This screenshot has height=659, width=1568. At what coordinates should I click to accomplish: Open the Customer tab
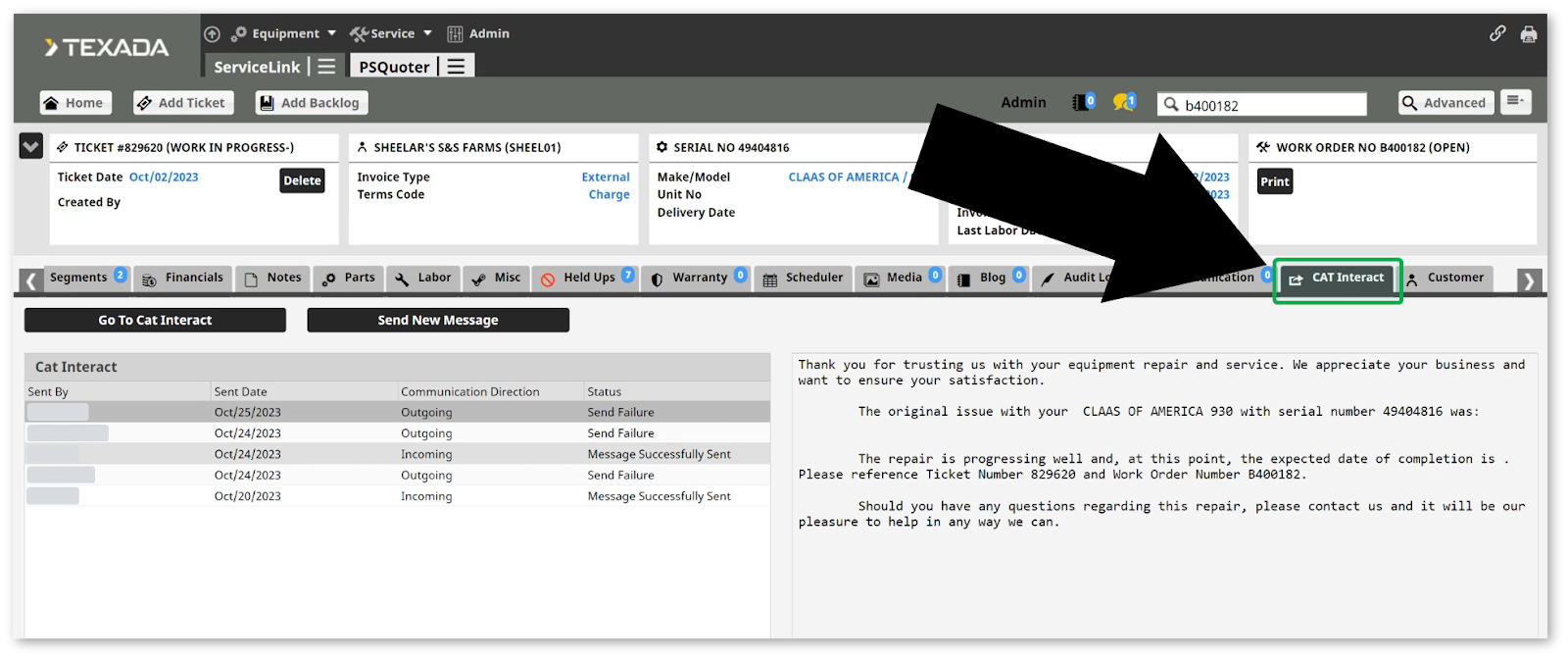[x=1446, y=279]
